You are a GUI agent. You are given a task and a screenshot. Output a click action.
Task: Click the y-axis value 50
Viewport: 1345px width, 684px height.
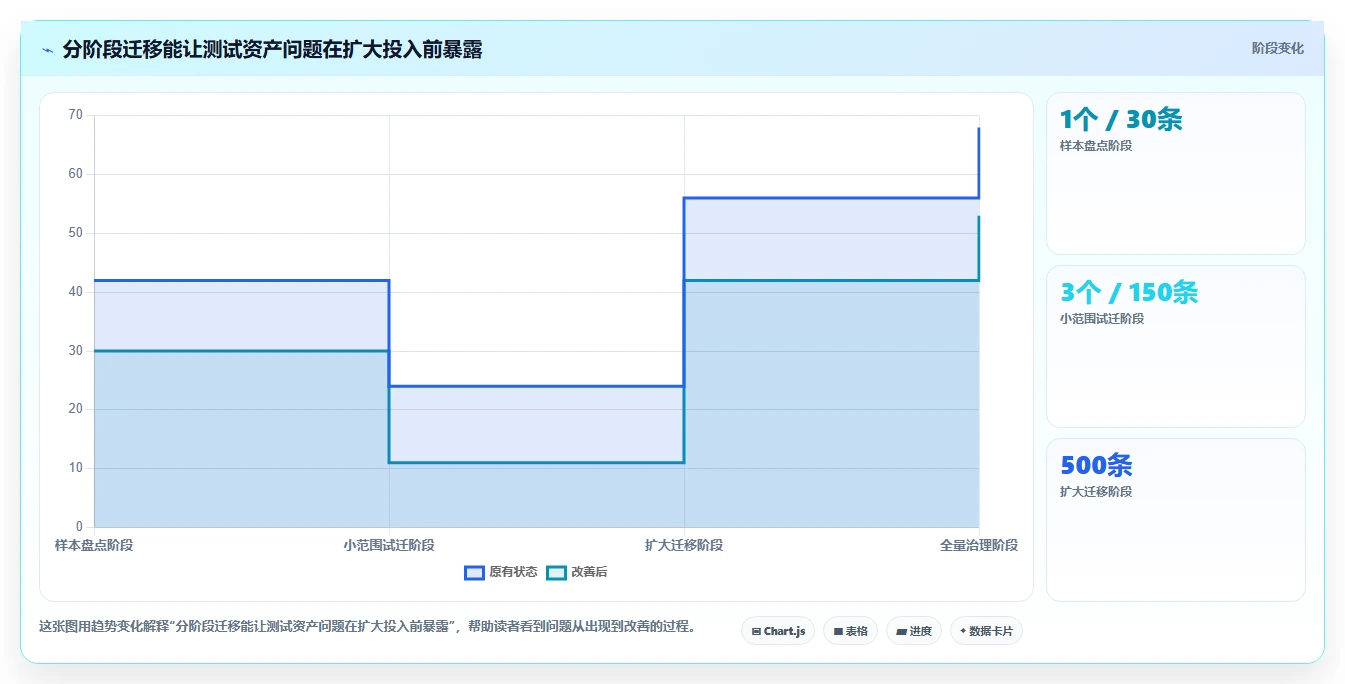[76, 233]
